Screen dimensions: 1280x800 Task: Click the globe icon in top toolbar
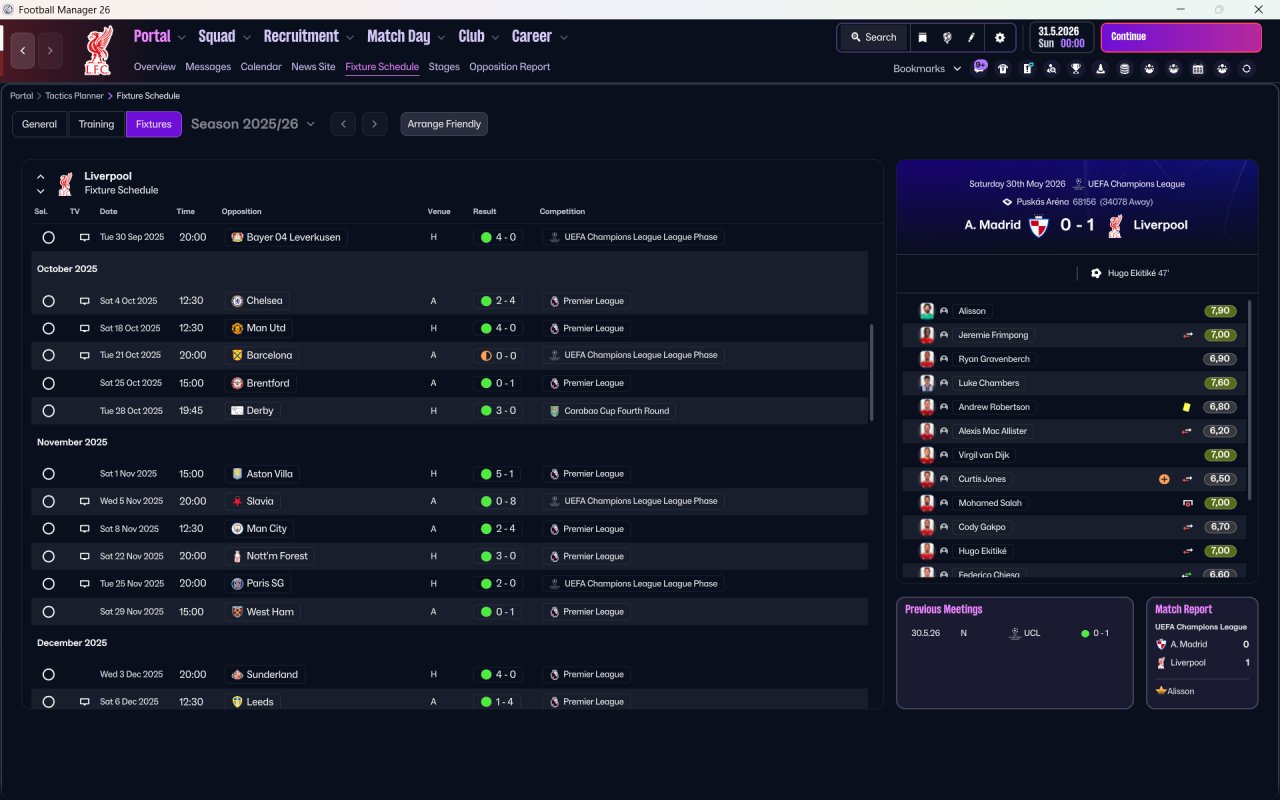click(946, 37)
